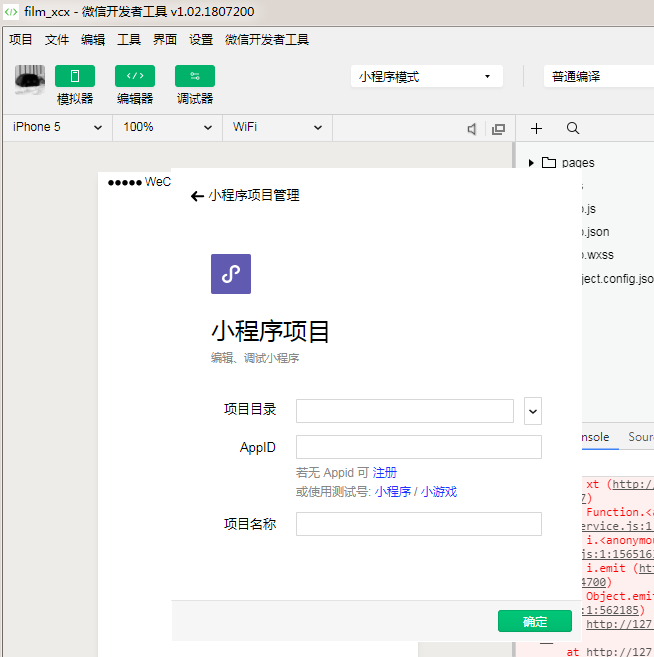Viewport: 654px width, 657px height.
Task: Click the green 确定 confirm button
Action: (535, 621)
